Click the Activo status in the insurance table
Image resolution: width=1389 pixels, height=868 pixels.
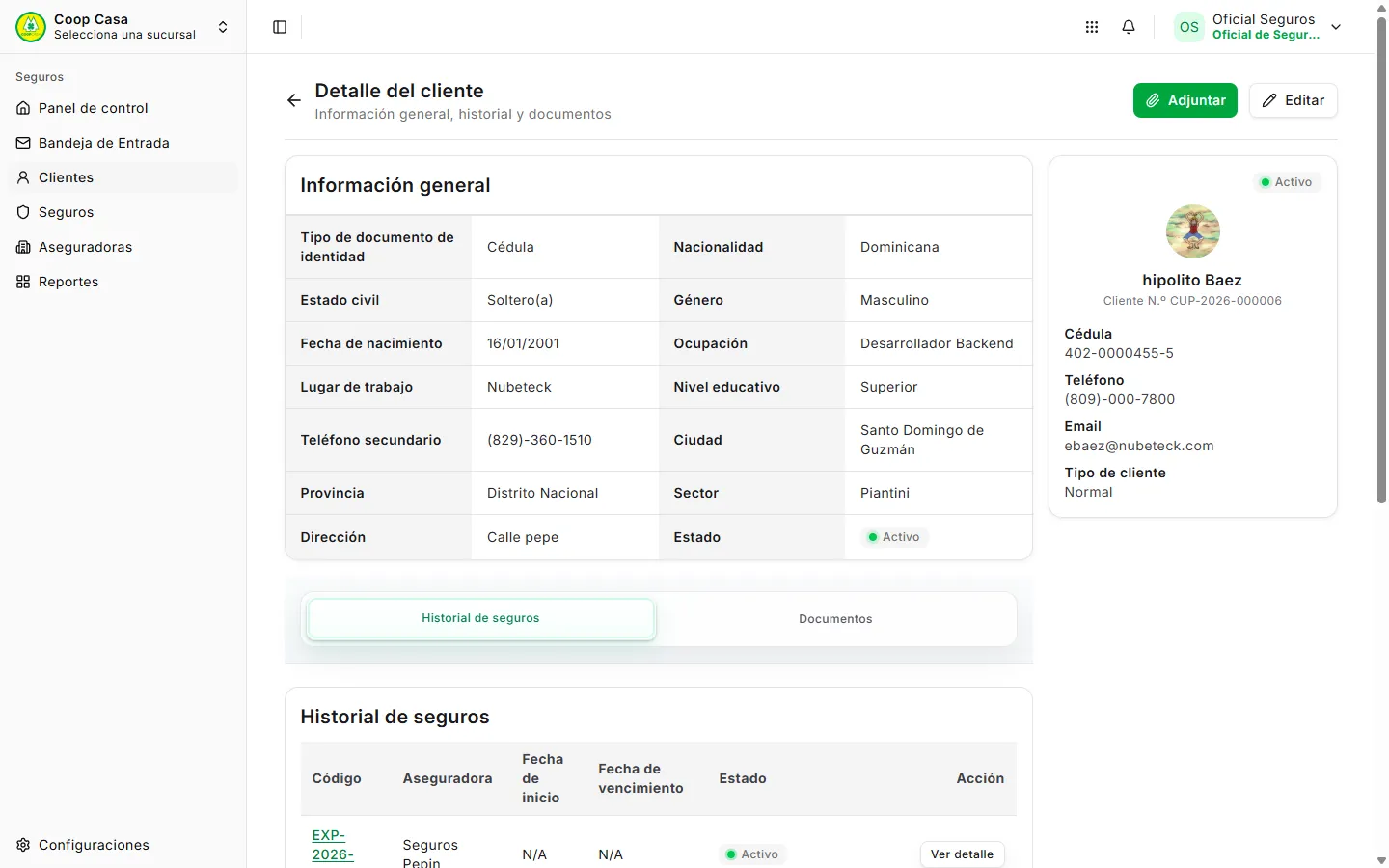pos(752,854)
